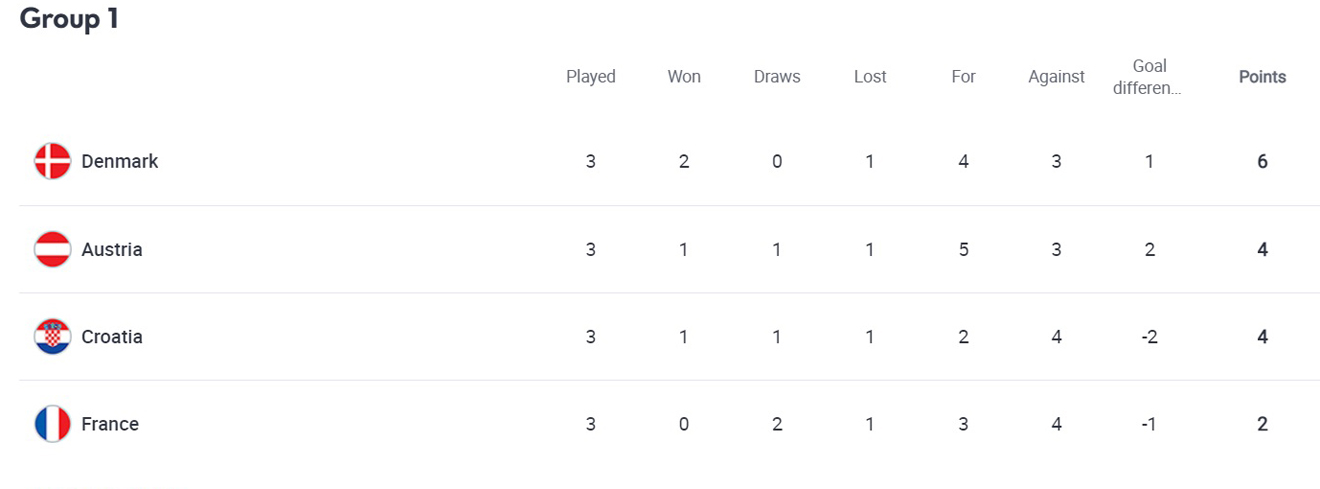Viewport: 1320px width, 489px height.
Task: Click the Lost column header
Action: [x=870, y=77]
